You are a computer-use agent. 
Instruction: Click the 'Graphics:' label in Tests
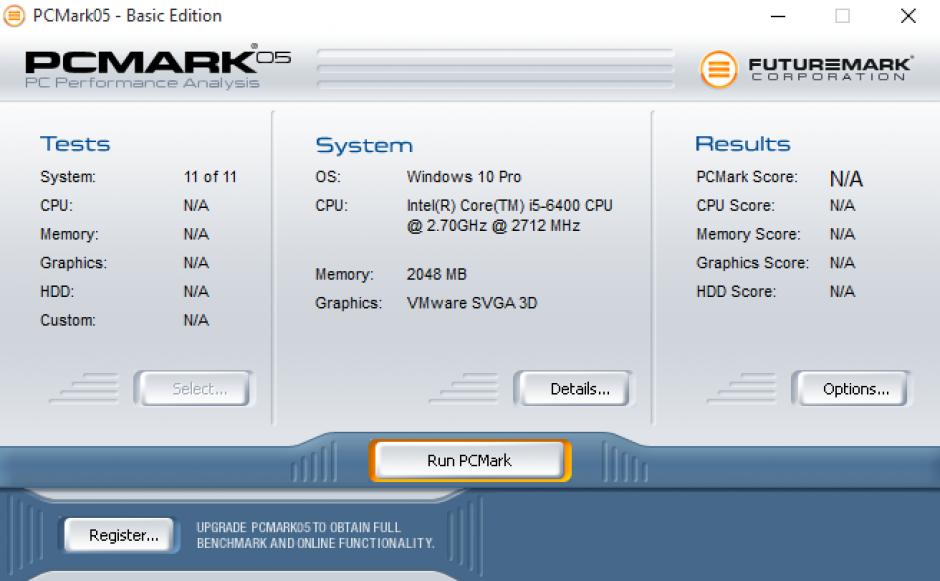pos(73,263)
